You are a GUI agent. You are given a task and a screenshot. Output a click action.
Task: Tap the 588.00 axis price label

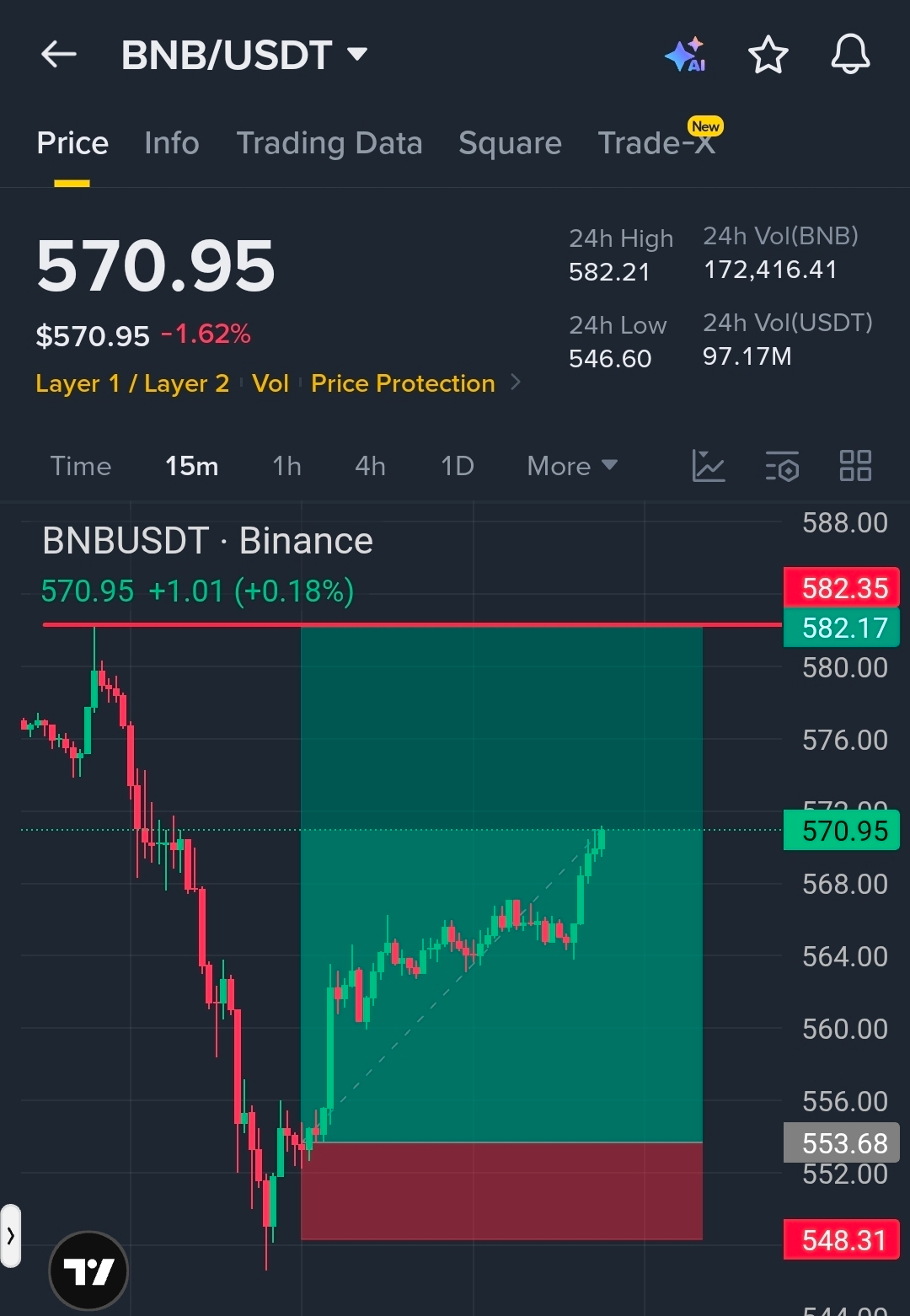[845, 523]
